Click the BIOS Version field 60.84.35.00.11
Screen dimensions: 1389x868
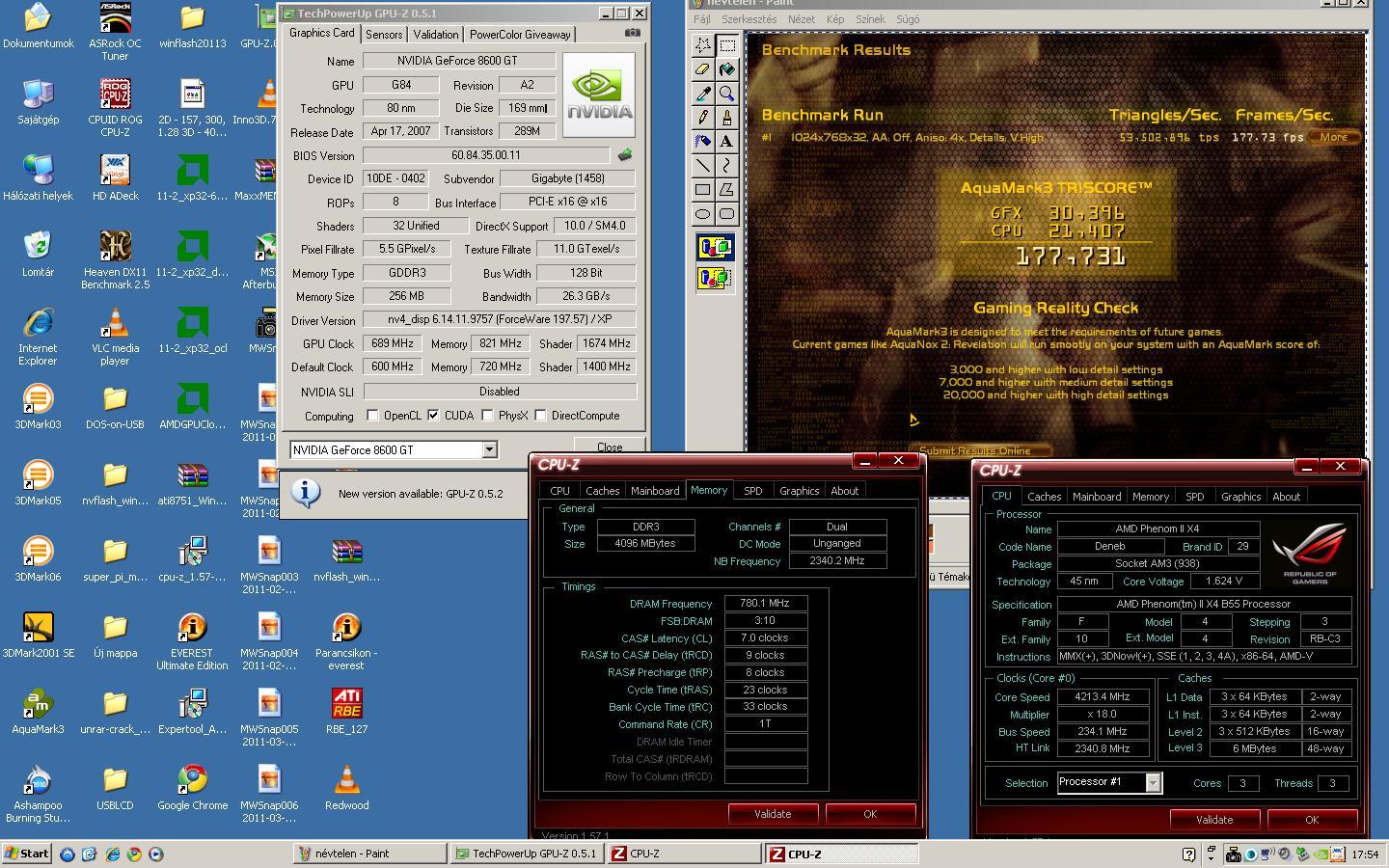(486, 154)
